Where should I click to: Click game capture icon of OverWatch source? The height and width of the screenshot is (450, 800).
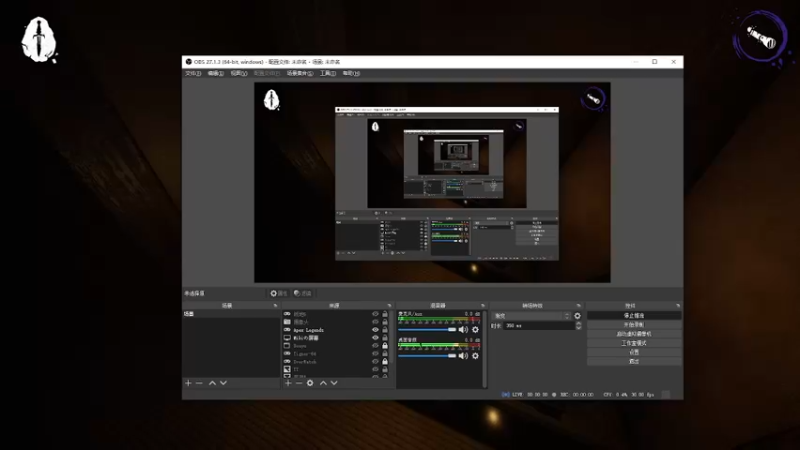point(287,362)
